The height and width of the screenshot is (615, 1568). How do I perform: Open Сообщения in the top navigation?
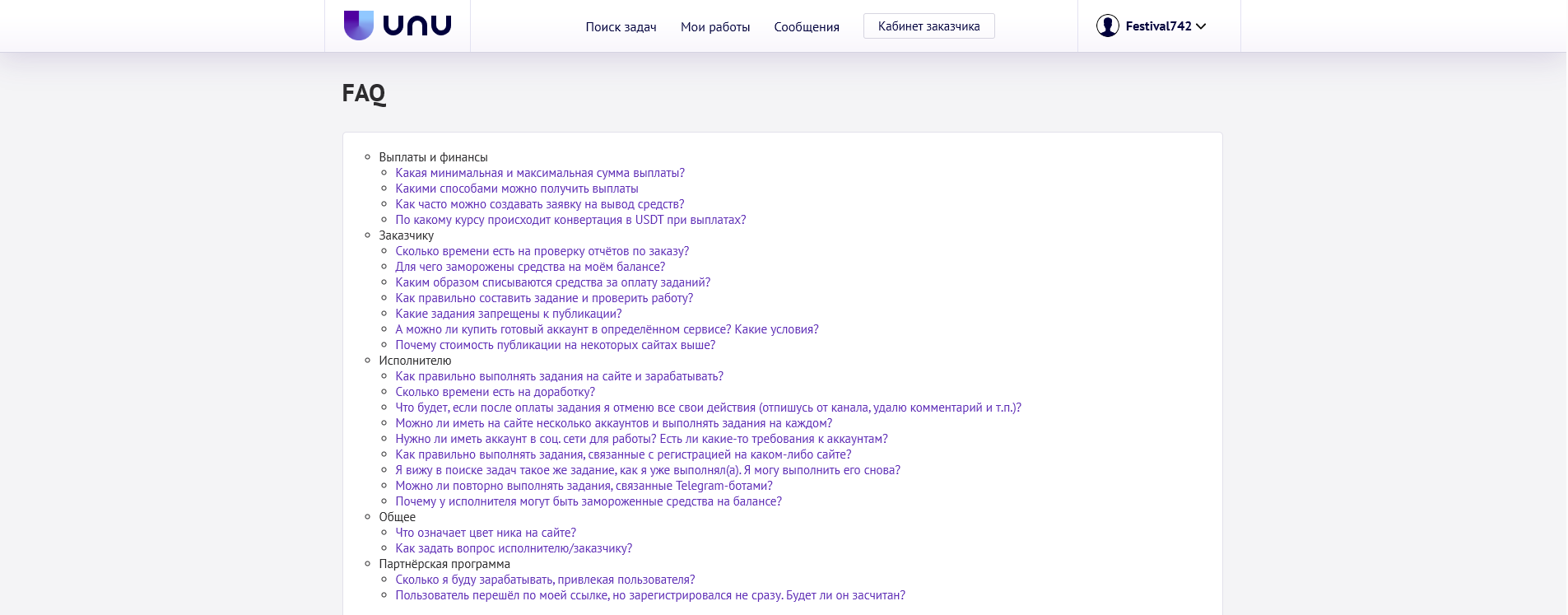point(807,27)
